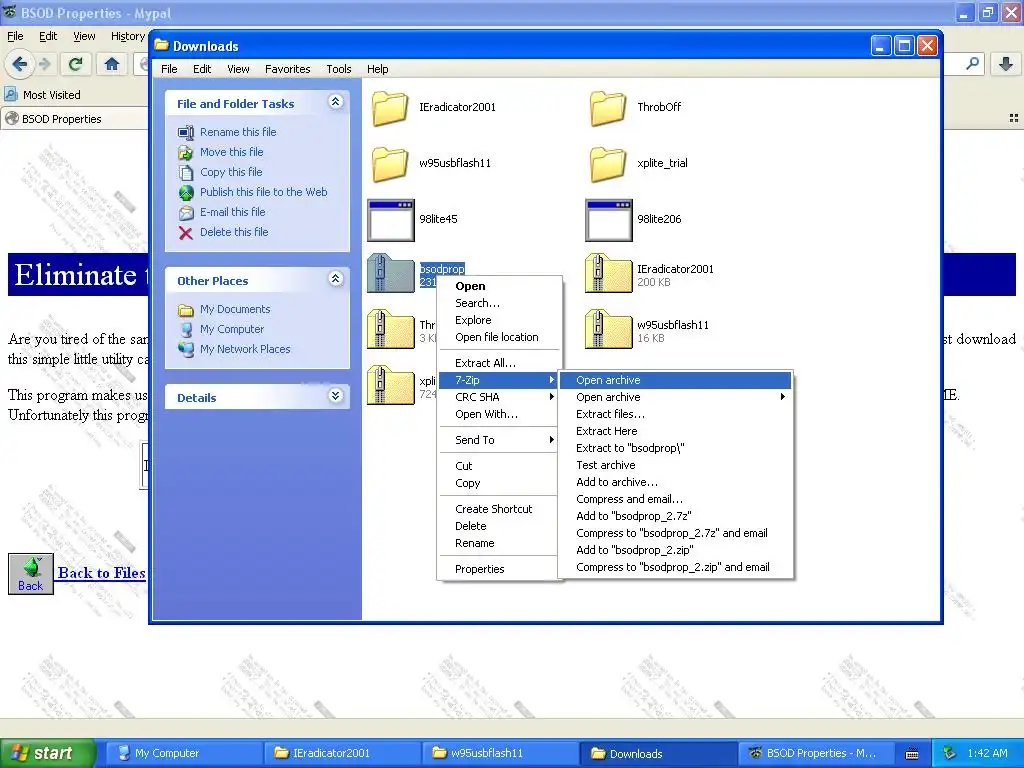Reload the page in Mypal browser
This screenshot has width=1024, height=768.
tap(75, 64)
